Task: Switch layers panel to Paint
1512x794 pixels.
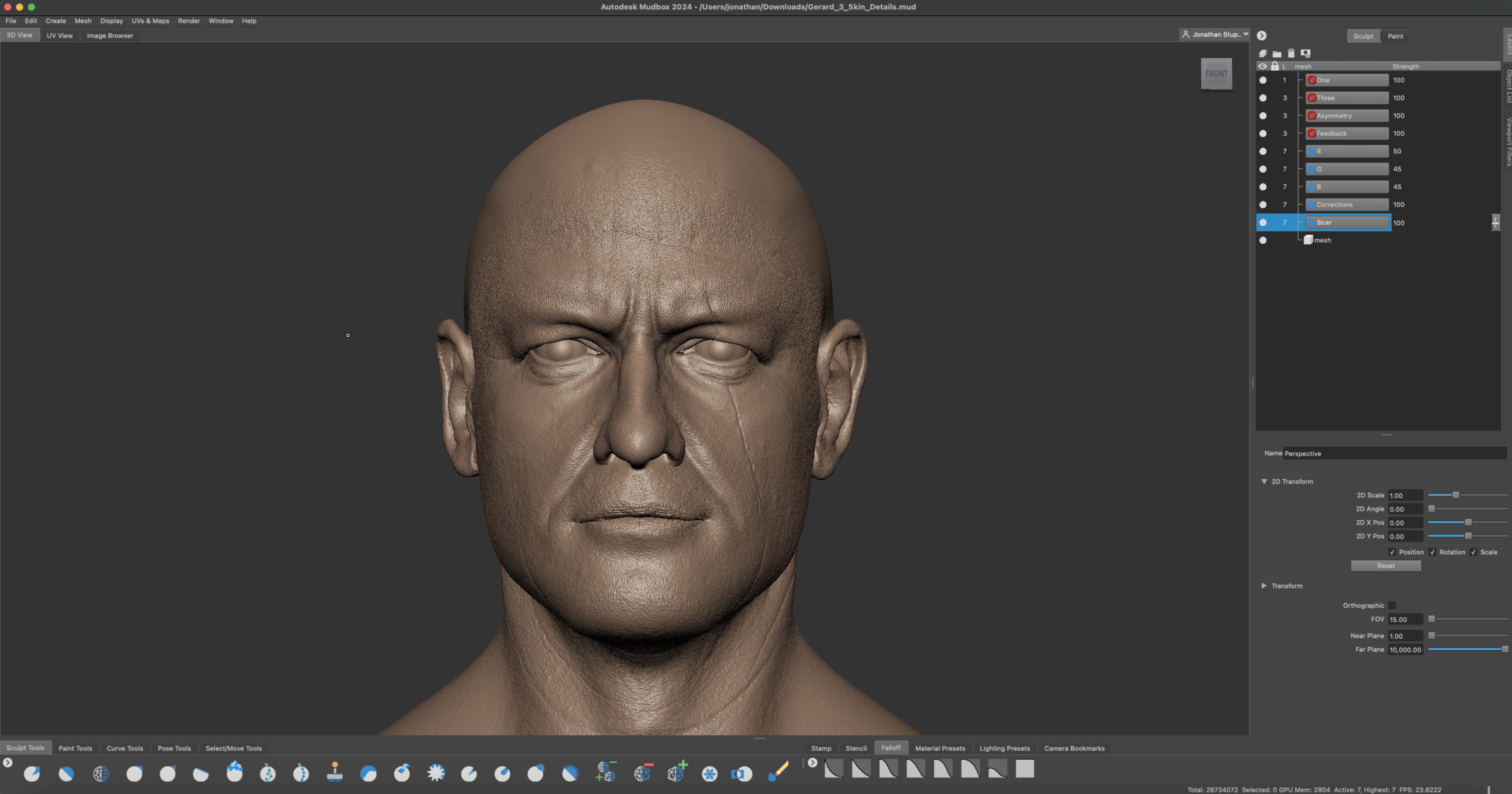Action: tap(1395, 36)
